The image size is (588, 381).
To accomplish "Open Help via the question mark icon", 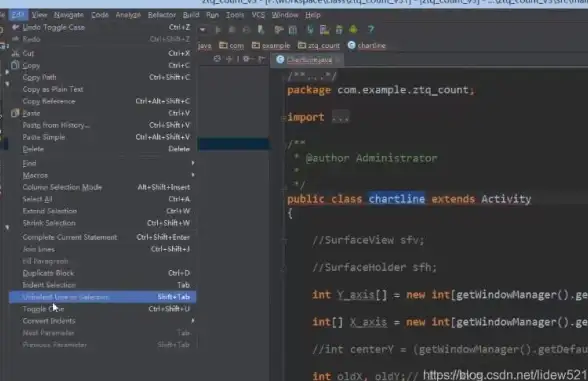I will click(370, 29).
